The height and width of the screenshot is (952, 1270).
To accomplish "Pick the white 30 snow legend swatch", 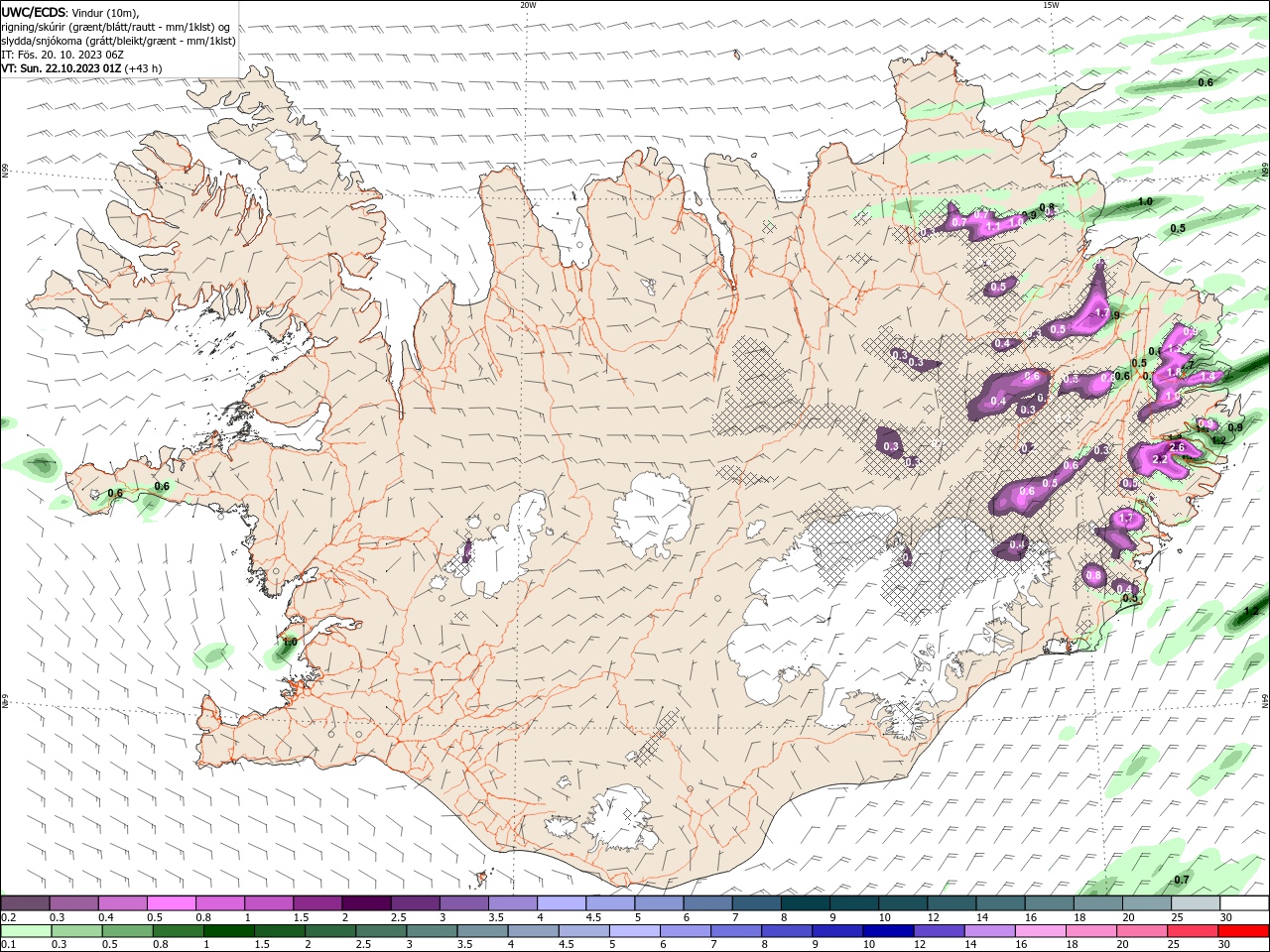I will 1243,903.
